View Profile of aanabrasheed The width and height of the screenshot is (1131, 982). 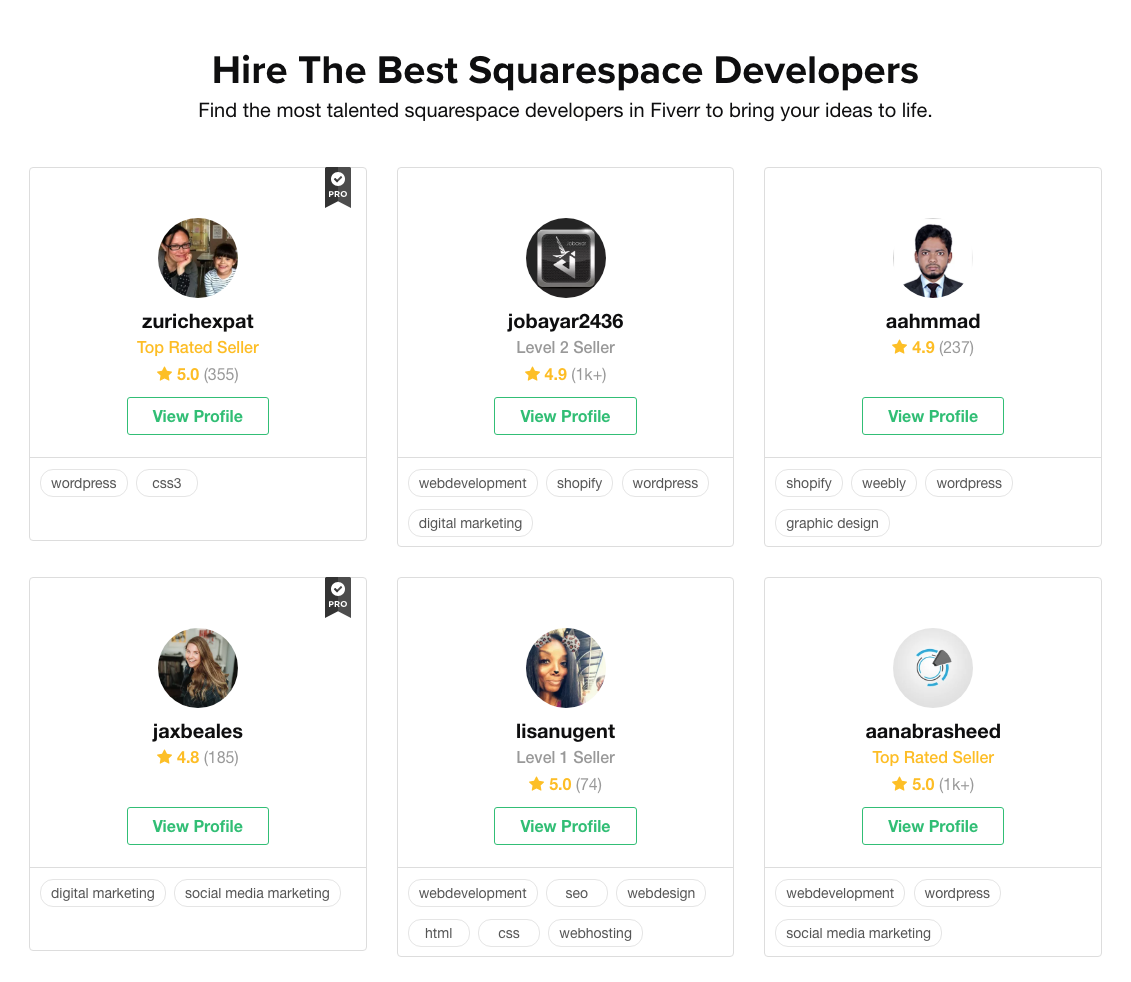933,826
